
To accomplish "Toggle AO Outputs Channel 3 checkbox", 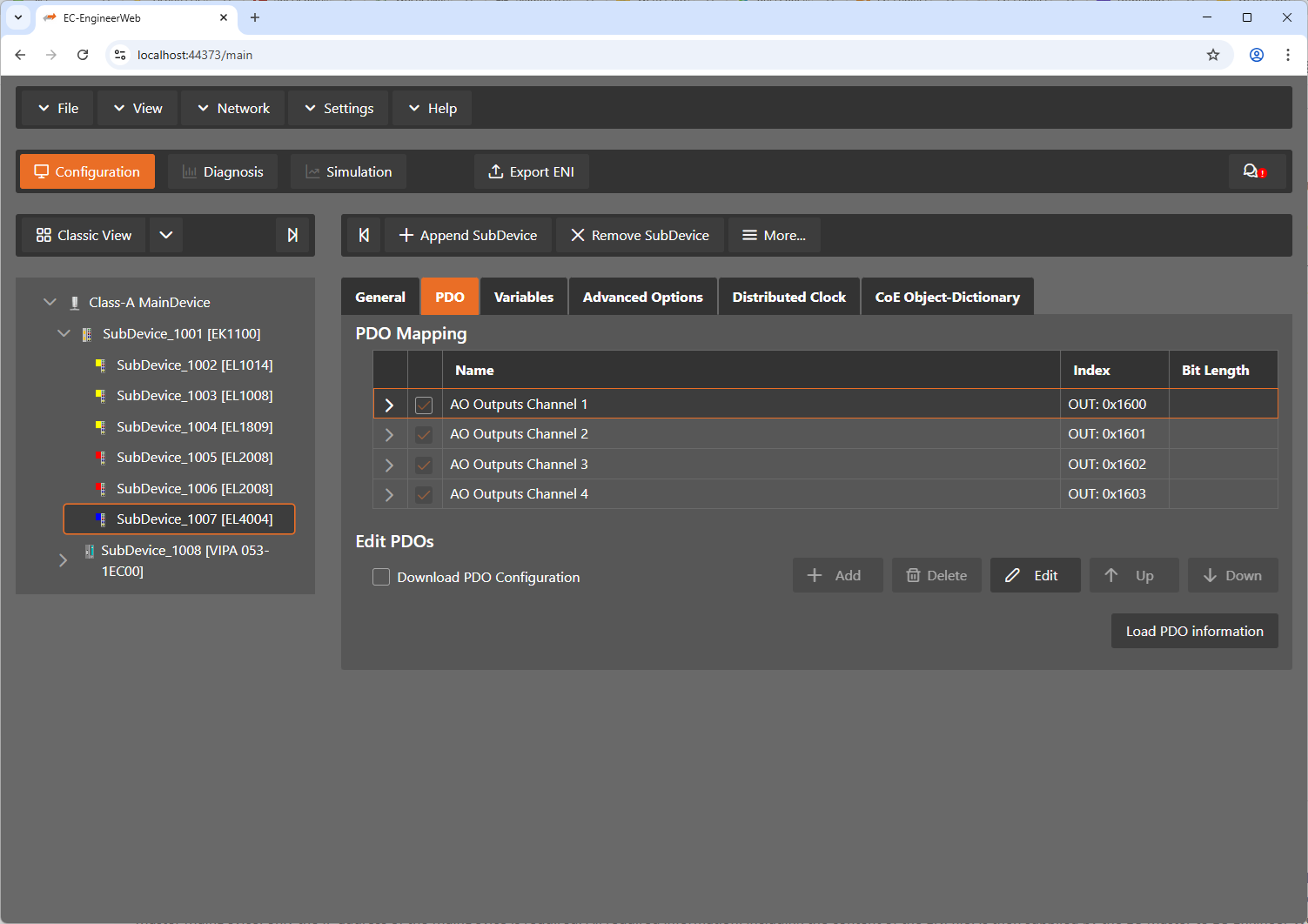I will [424, 465].
